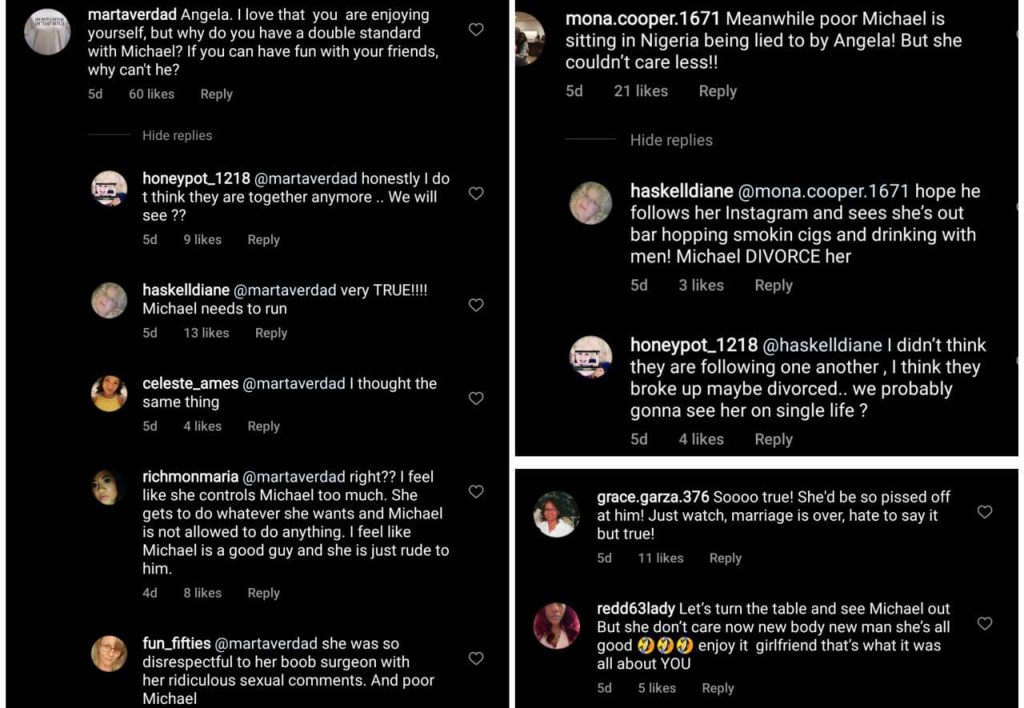Like grace.garza.376's "Soooo true" comment
This screenshot has height=708, width=1024.
click(984, 512)
